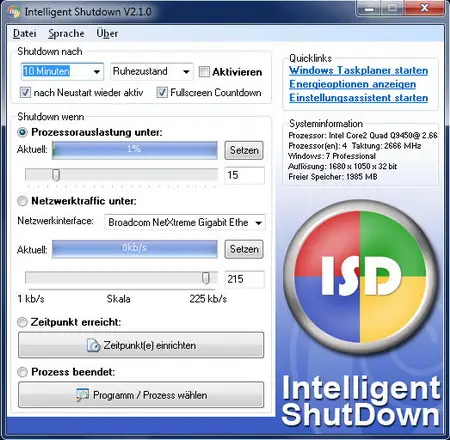Minimize the Intelligent Shutdown window
This screenshot has width=450, height=440.
[369, 8]
